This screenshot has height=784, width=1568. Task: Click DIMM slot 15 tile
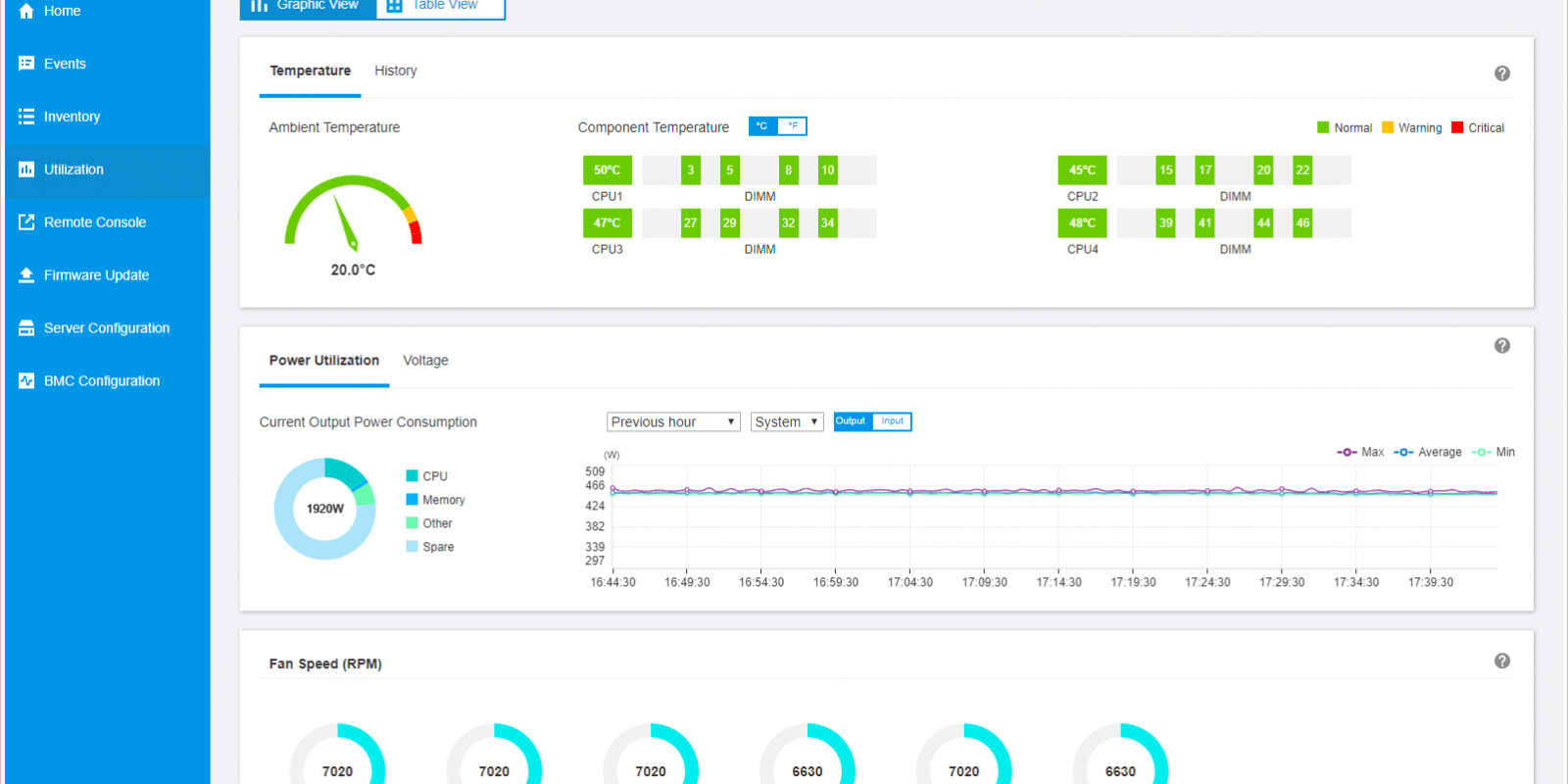pos(1166,170)
